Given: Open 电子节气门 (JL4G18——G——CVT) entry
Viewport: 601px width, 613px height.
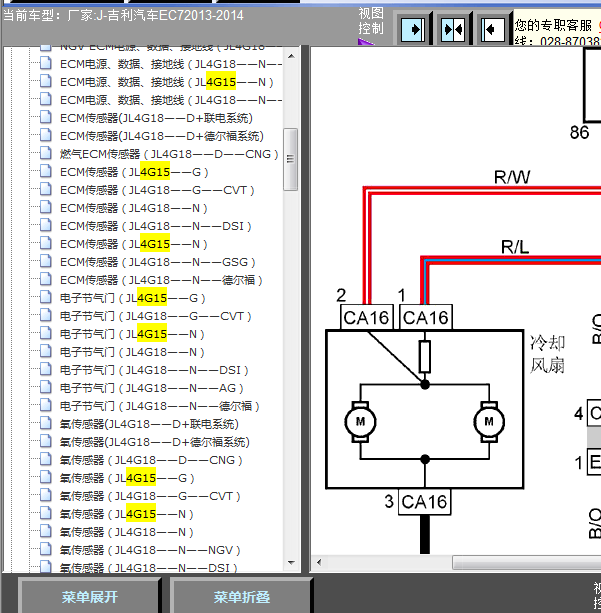Looking at the screenshot, I should [x=155, y=316].
